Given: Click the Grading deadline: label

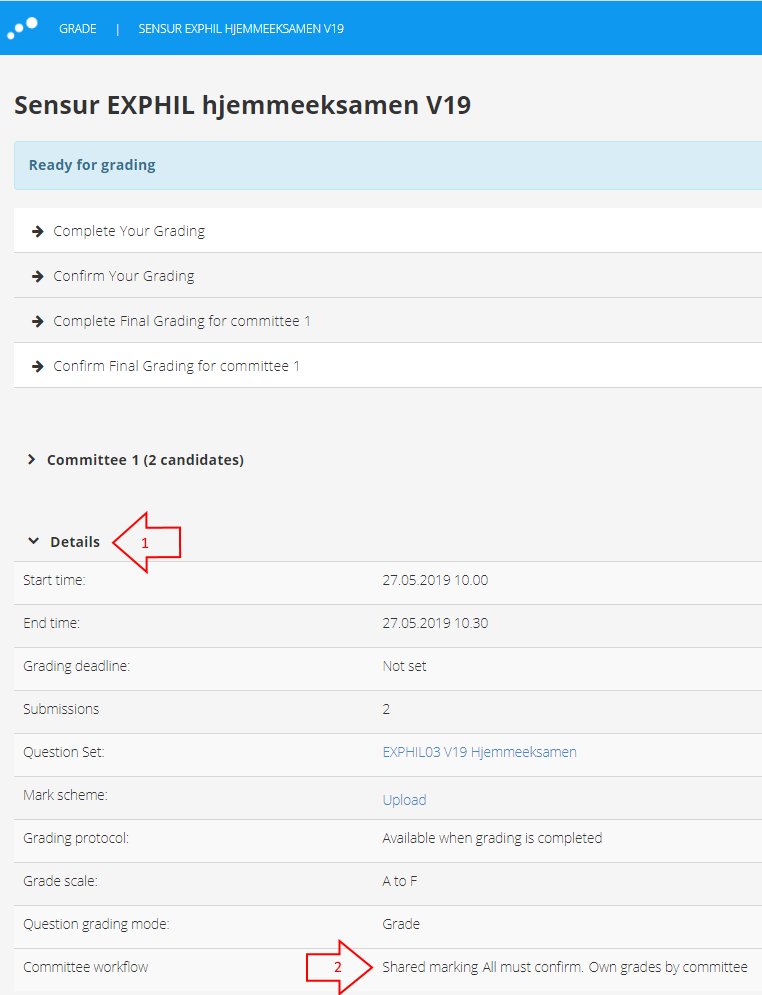Looking at the screenshot, I should (x=76, y=666).
